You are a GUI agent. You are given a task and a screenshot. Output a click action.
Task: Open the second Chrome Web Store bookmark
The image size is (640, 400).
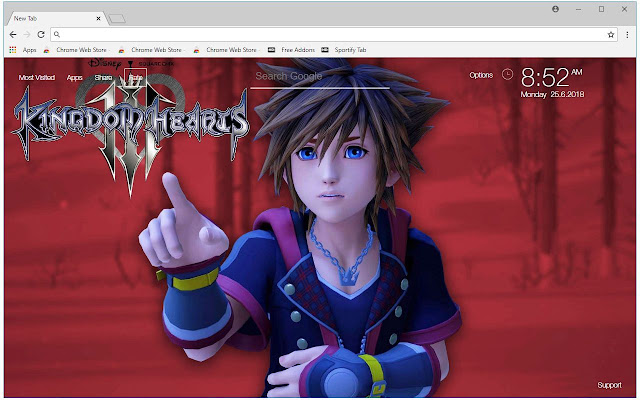151,50
